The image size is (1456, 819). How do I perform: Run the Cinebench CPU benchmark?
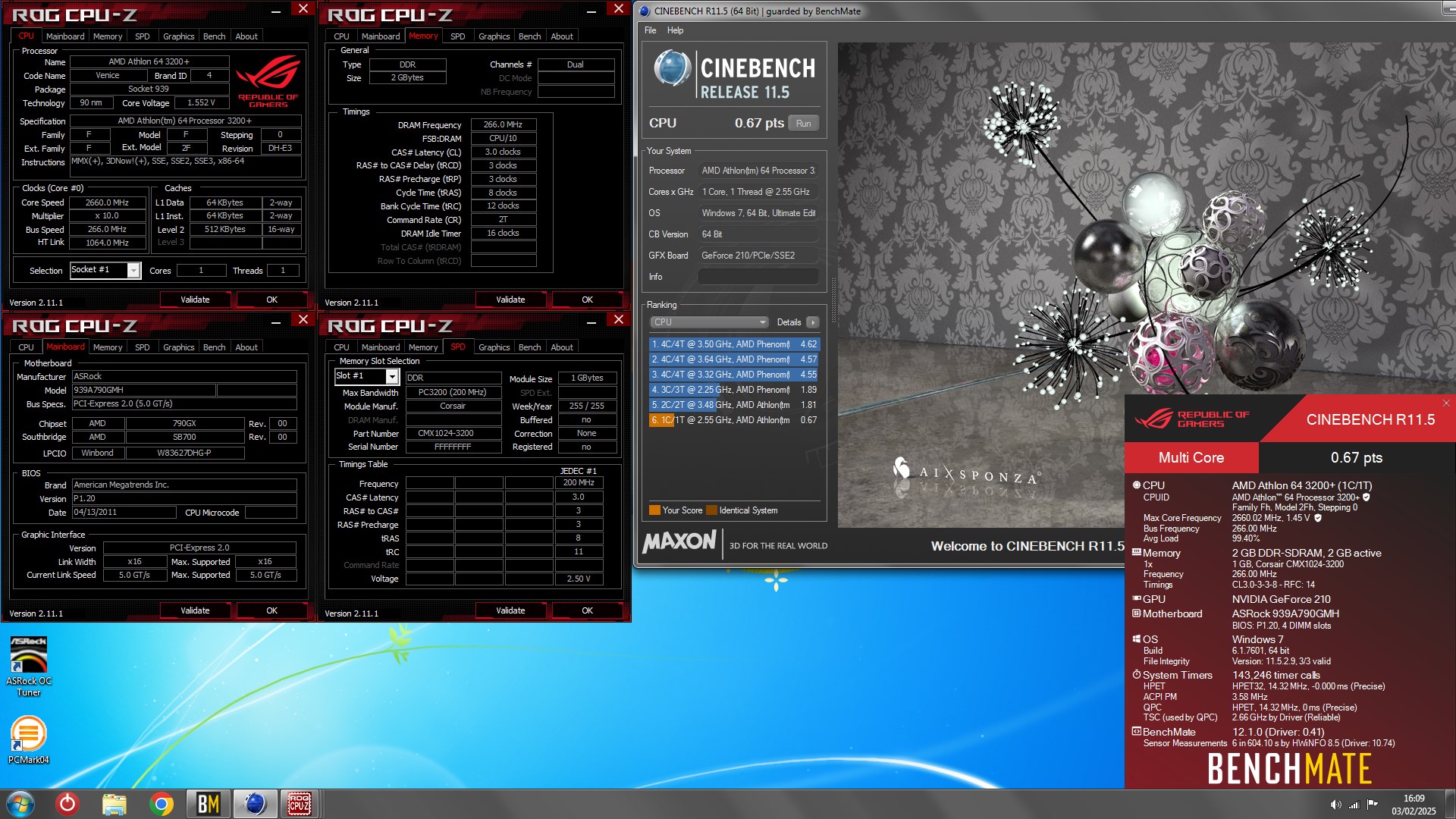point(804,124)
